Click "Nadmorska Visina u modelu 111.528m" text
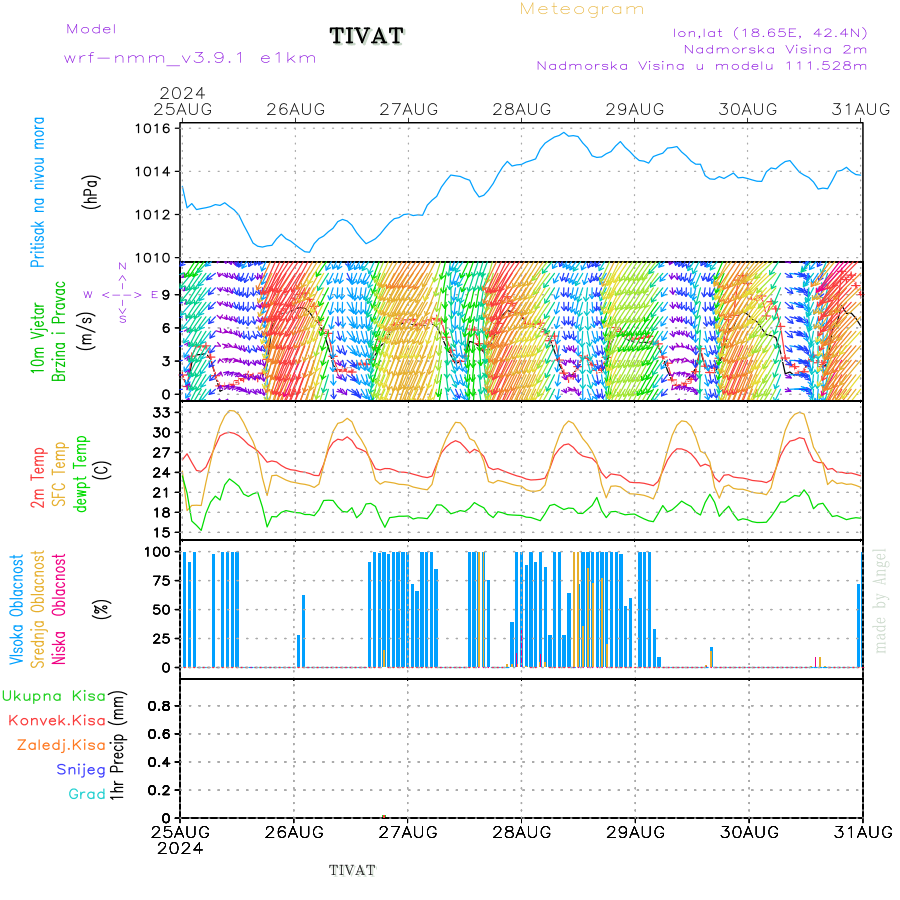This screenshot has width=900, height=900. [701, 66]
